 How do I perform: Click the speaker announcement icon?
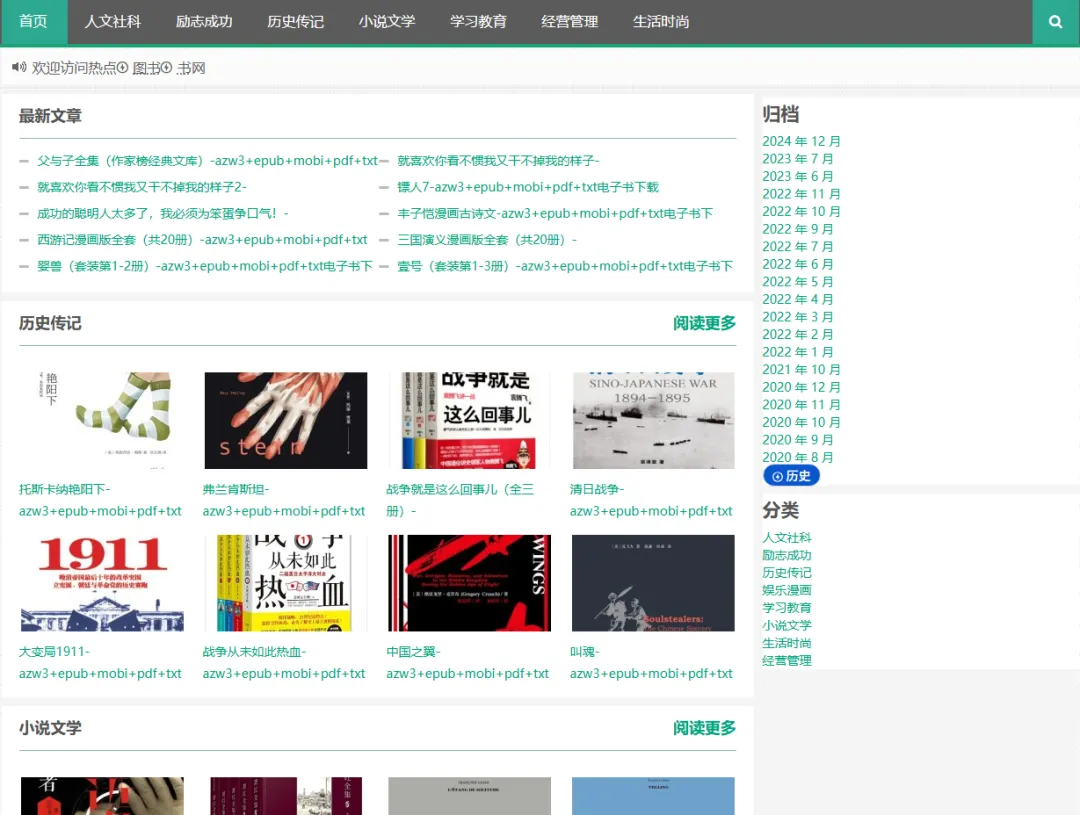pyautogui.click(x=19, y=67)
